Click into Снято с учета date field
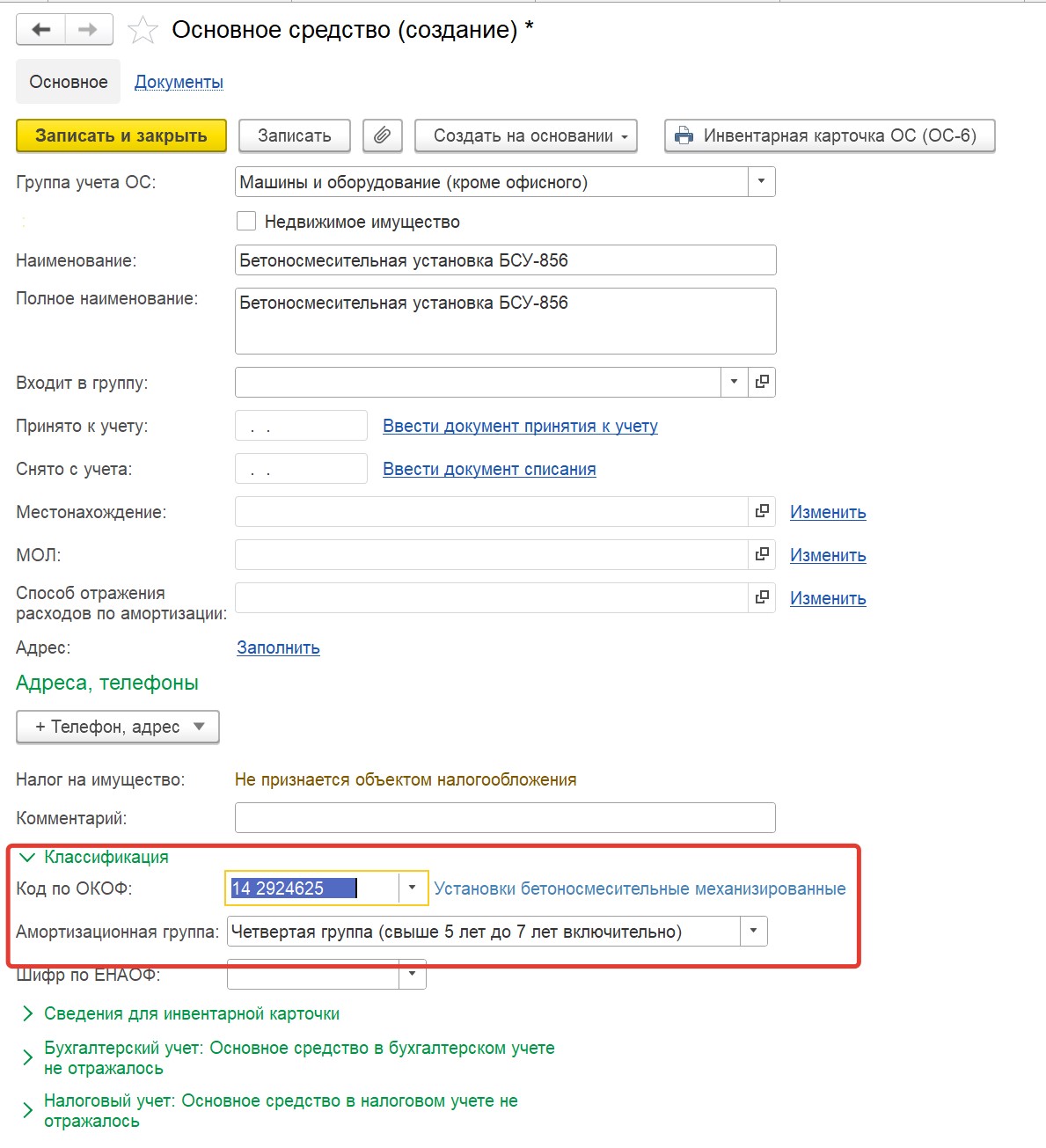The image size is (1046, 1148). pyautogui.click(x=301, y=469)
